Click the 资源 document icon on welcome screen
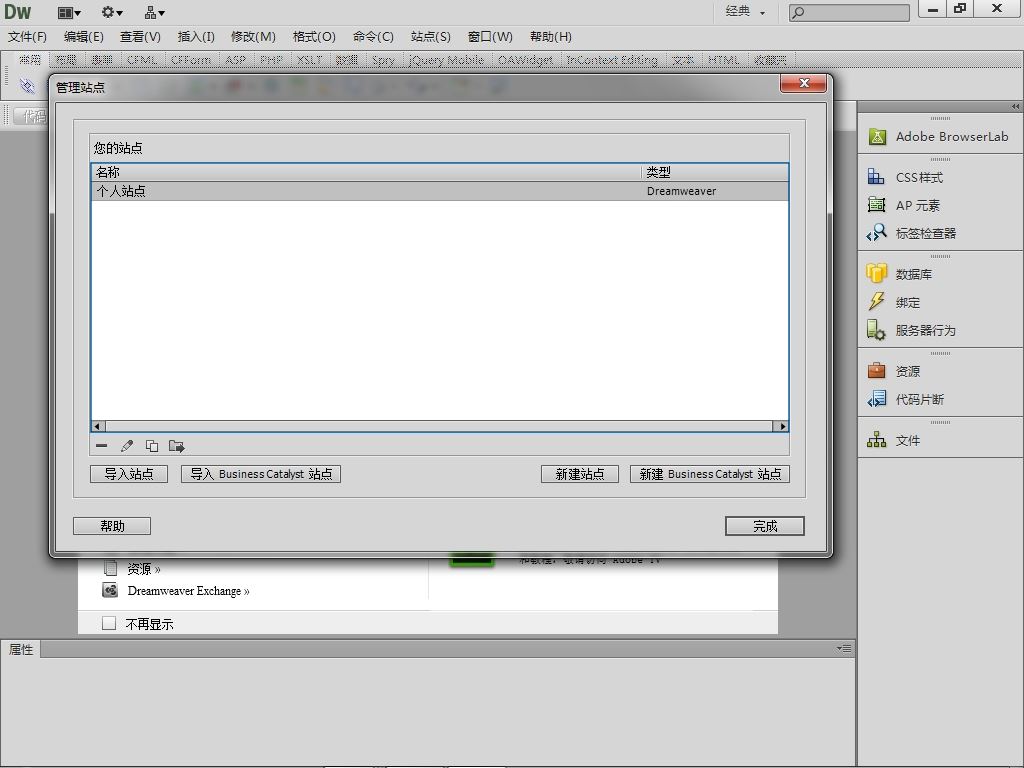The height and width of the screenshot is (768, 1024). coord(110,568)
